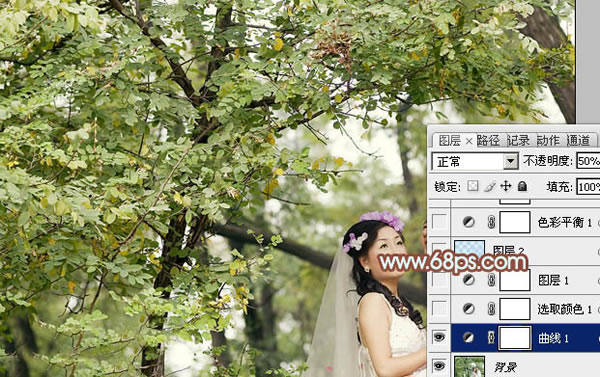The image size is (600, 377).
Task: Select layer name 曲线 1
Action: (x=553, y=338)
